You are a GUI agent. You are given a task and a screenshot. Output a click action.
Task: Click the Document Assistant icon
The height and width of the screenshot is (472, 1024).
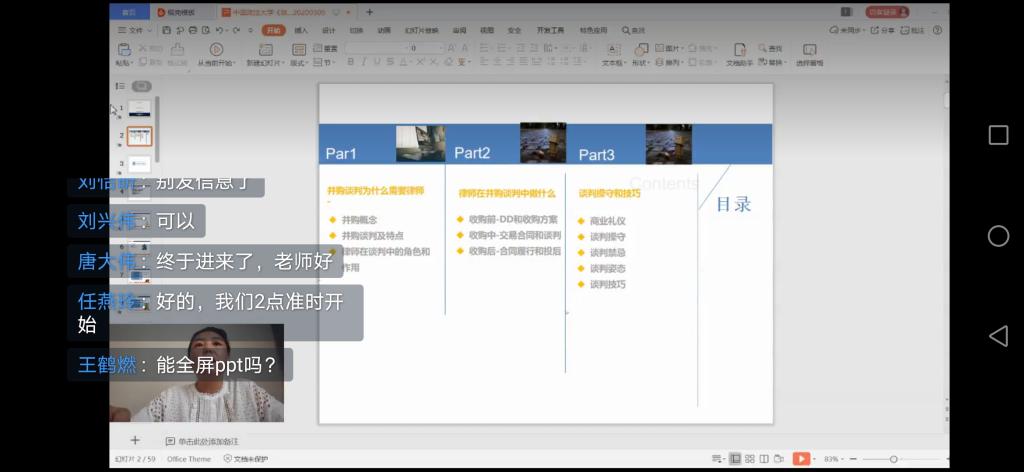click(x=739, y=50)
